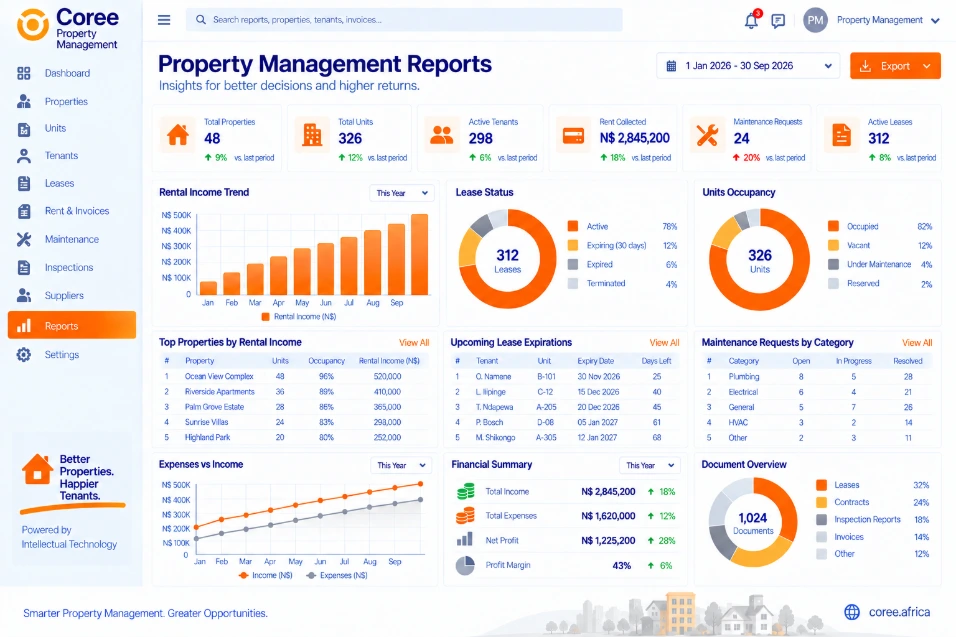This screenshot has width=956, height=637.
Task: Click the Total Properties house icon
Action: click(178, 135)
